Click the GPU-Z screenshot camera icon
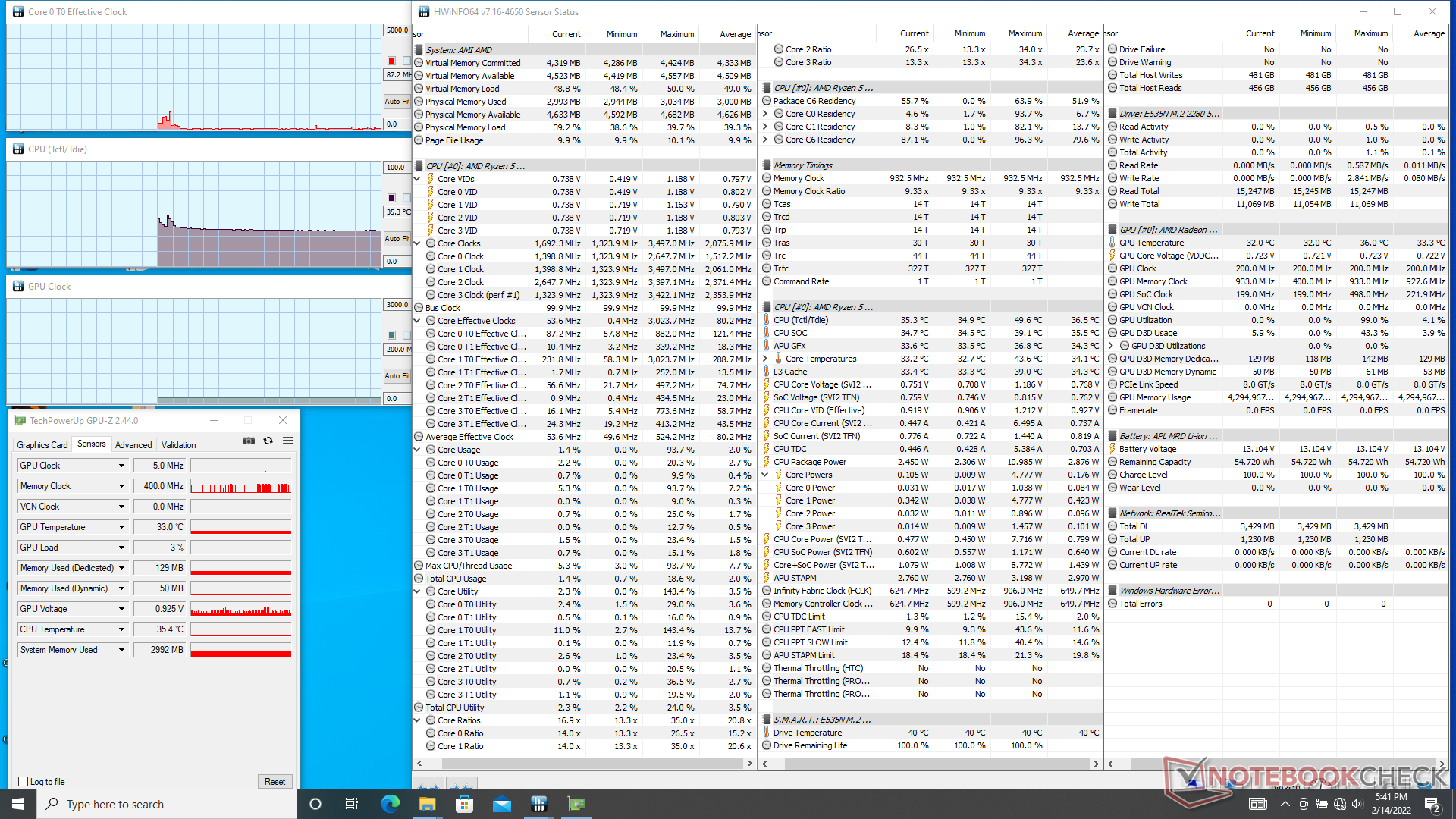Screen dimensions: 1456x819 248,441
